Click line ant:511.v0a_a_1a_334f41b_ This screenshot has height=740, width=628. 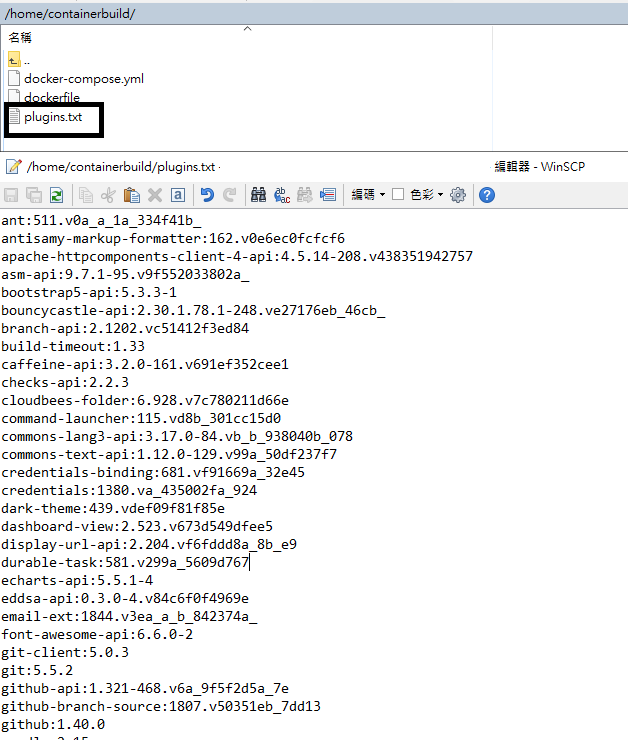(101, 220)
